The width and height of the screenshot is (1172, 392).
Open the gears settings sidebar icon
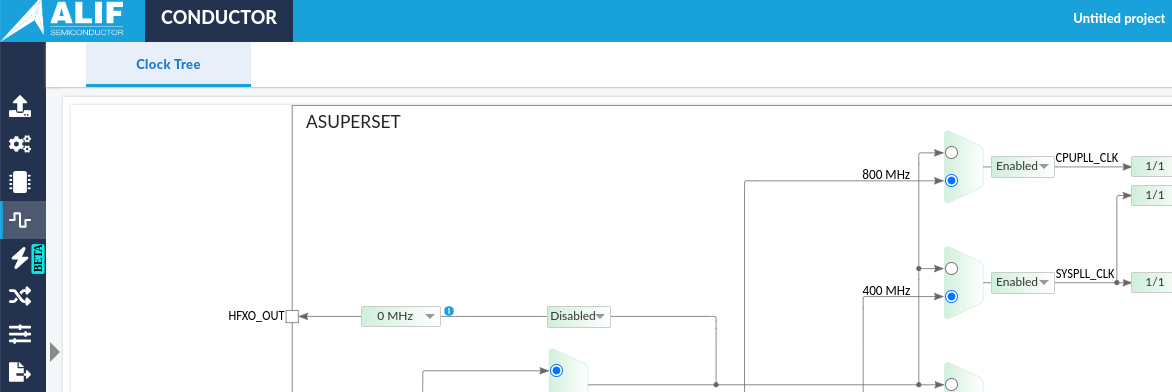coord(20,144)
